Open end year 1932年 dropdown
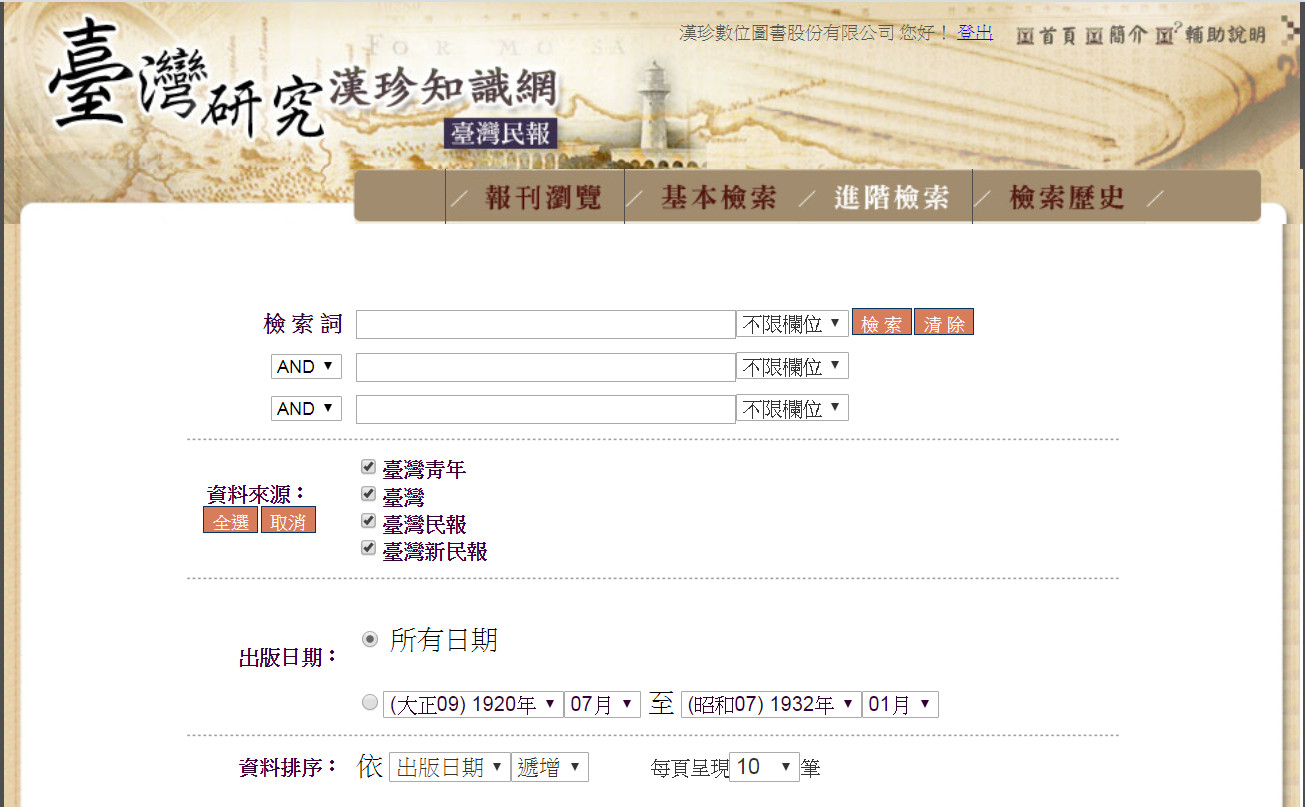This screenshot has width=1305, height=807. pyautogui.click(x=771, y=705)
